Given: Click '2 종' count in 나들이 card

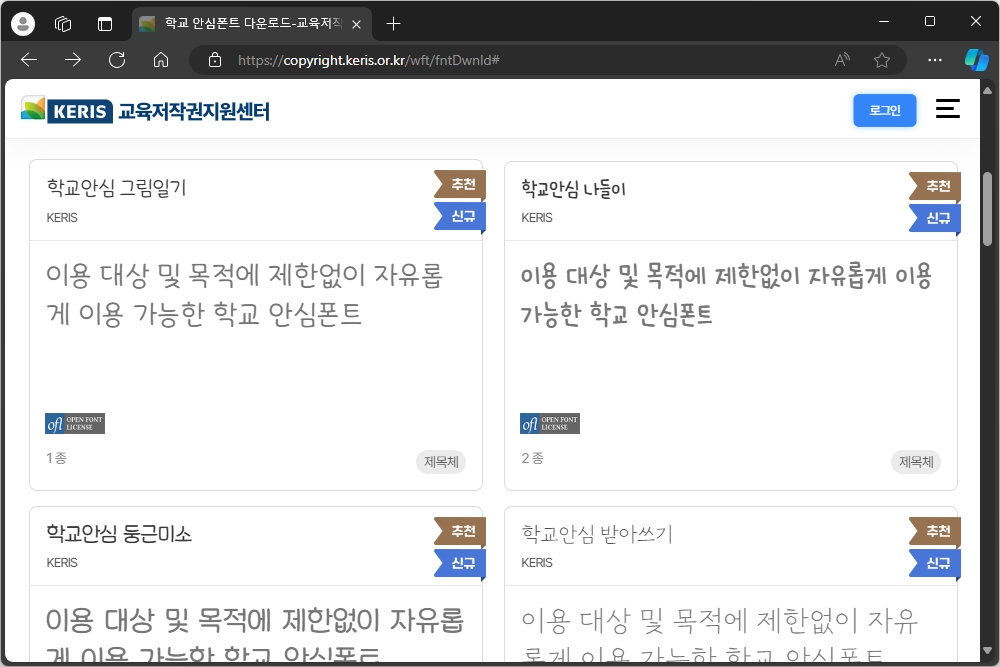Looking at the screenshot, I should [533, 458].
